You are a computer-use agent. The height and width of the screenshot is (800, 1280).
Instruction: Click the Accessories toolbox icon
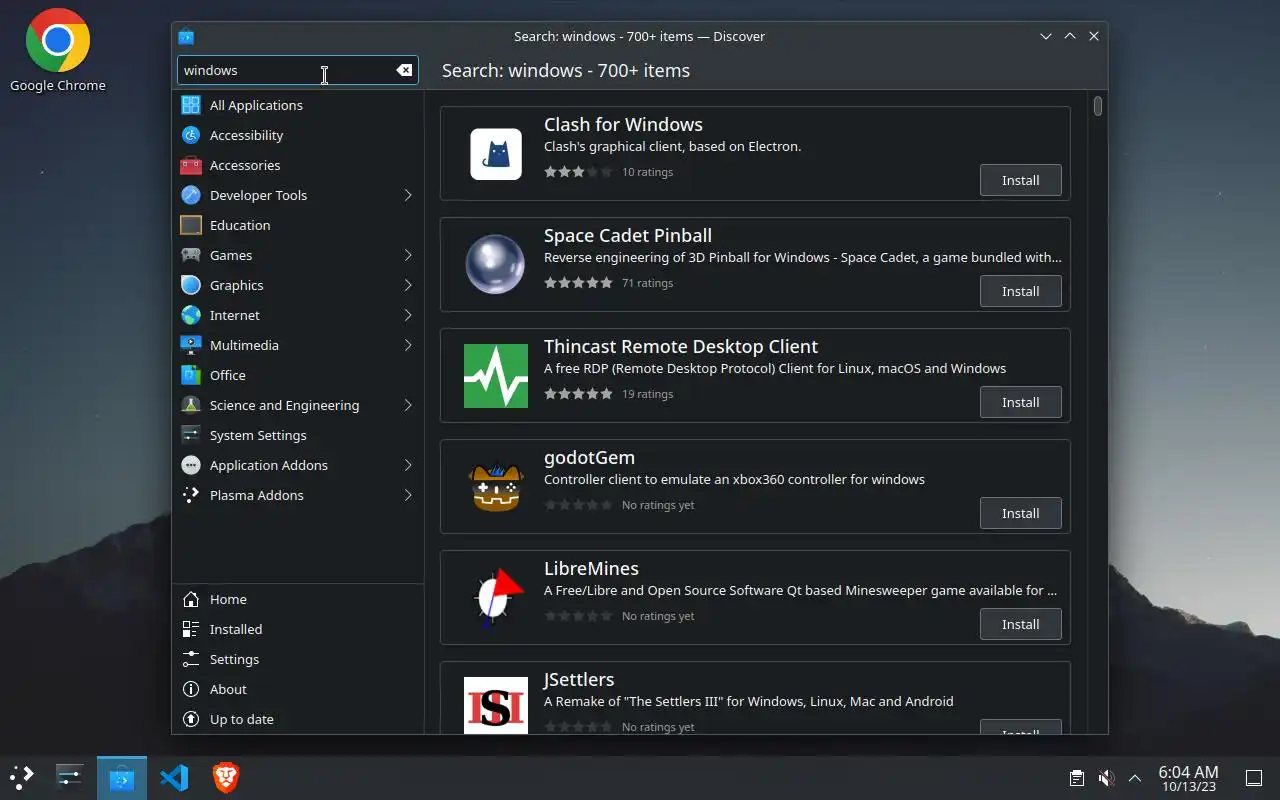pyautogui.click(x=191, y=165)
